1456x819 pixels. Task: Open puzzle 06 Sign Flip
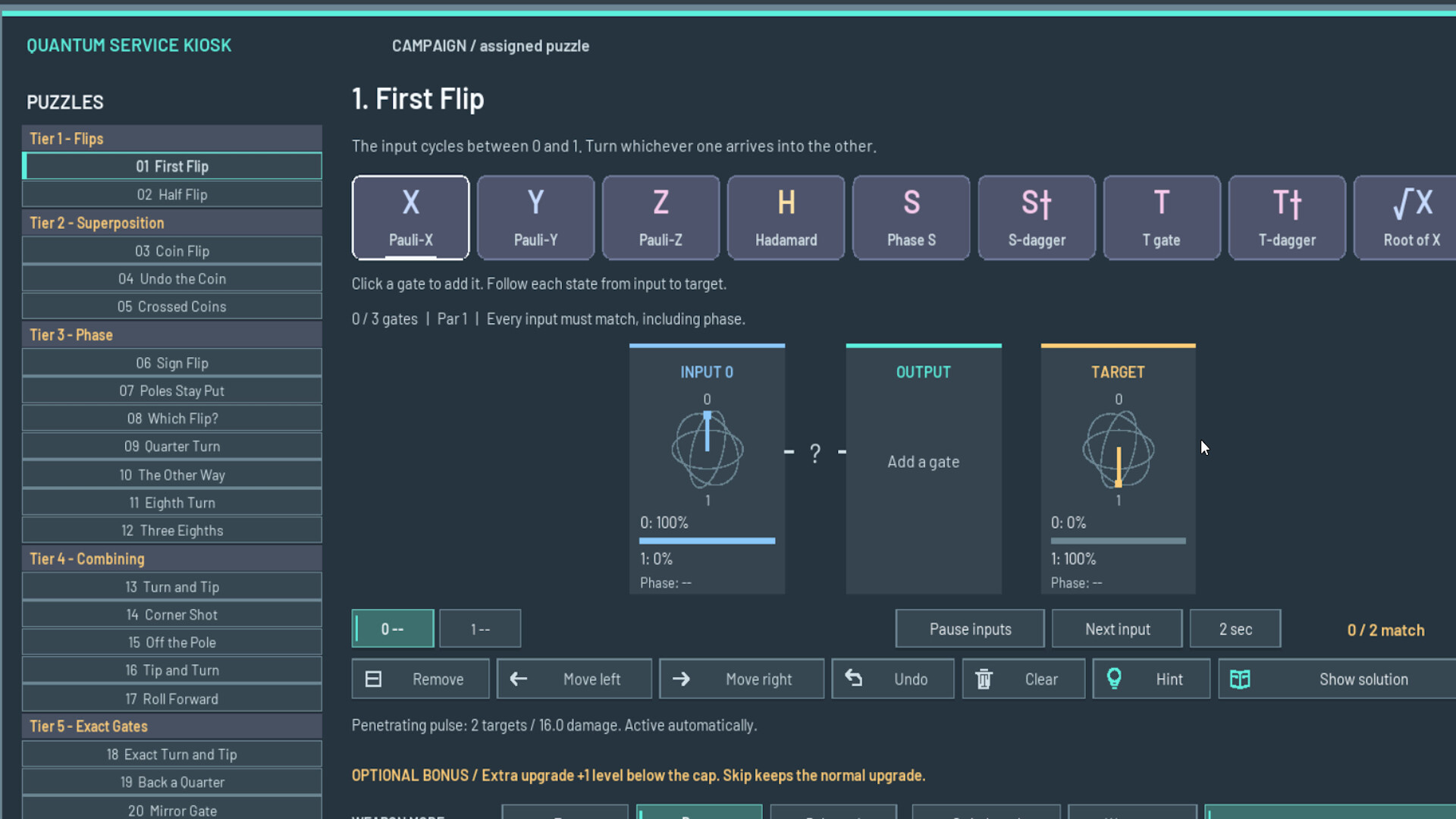click(172, 363)
